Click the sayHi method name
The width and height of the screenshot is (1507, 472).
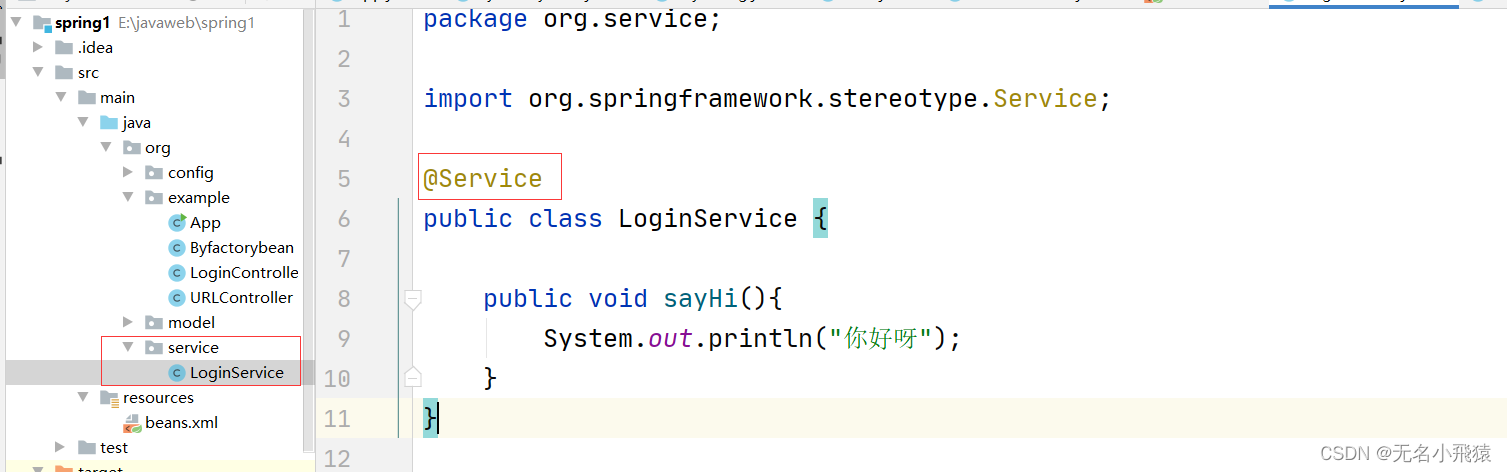701,299
